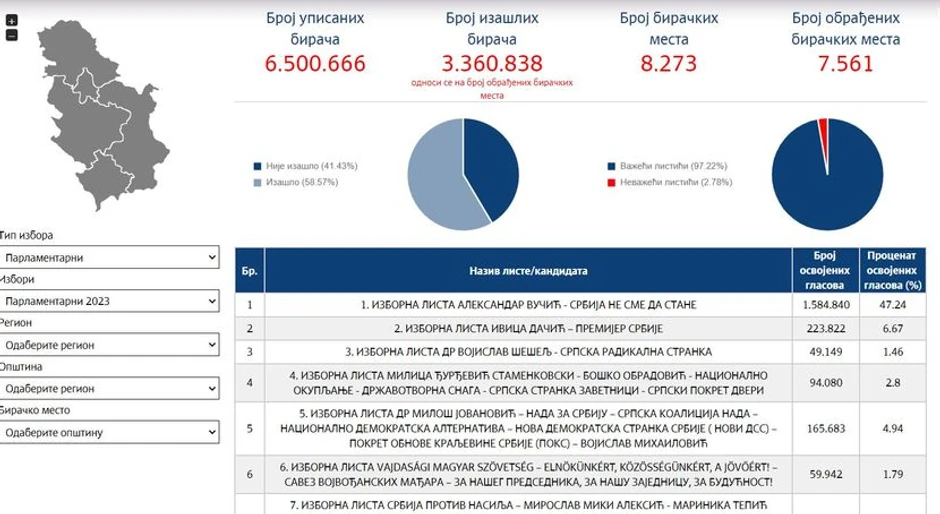Select the Ивица Дачић list row
Screen dimensions: 940x514
coord(580,329)
